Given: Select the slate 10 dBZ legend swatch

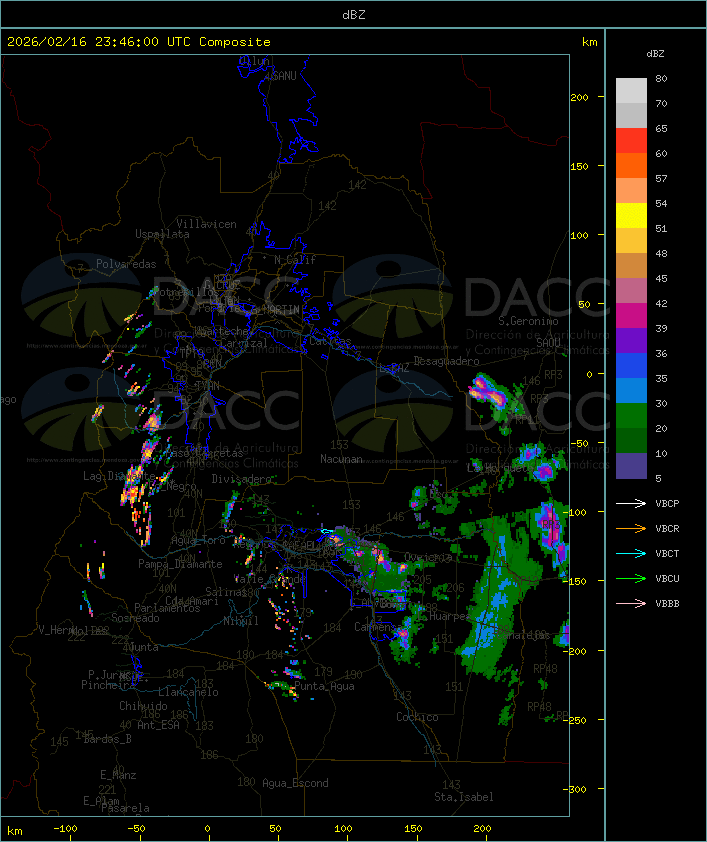Looking at the screenshot, I should pos(631,466).
